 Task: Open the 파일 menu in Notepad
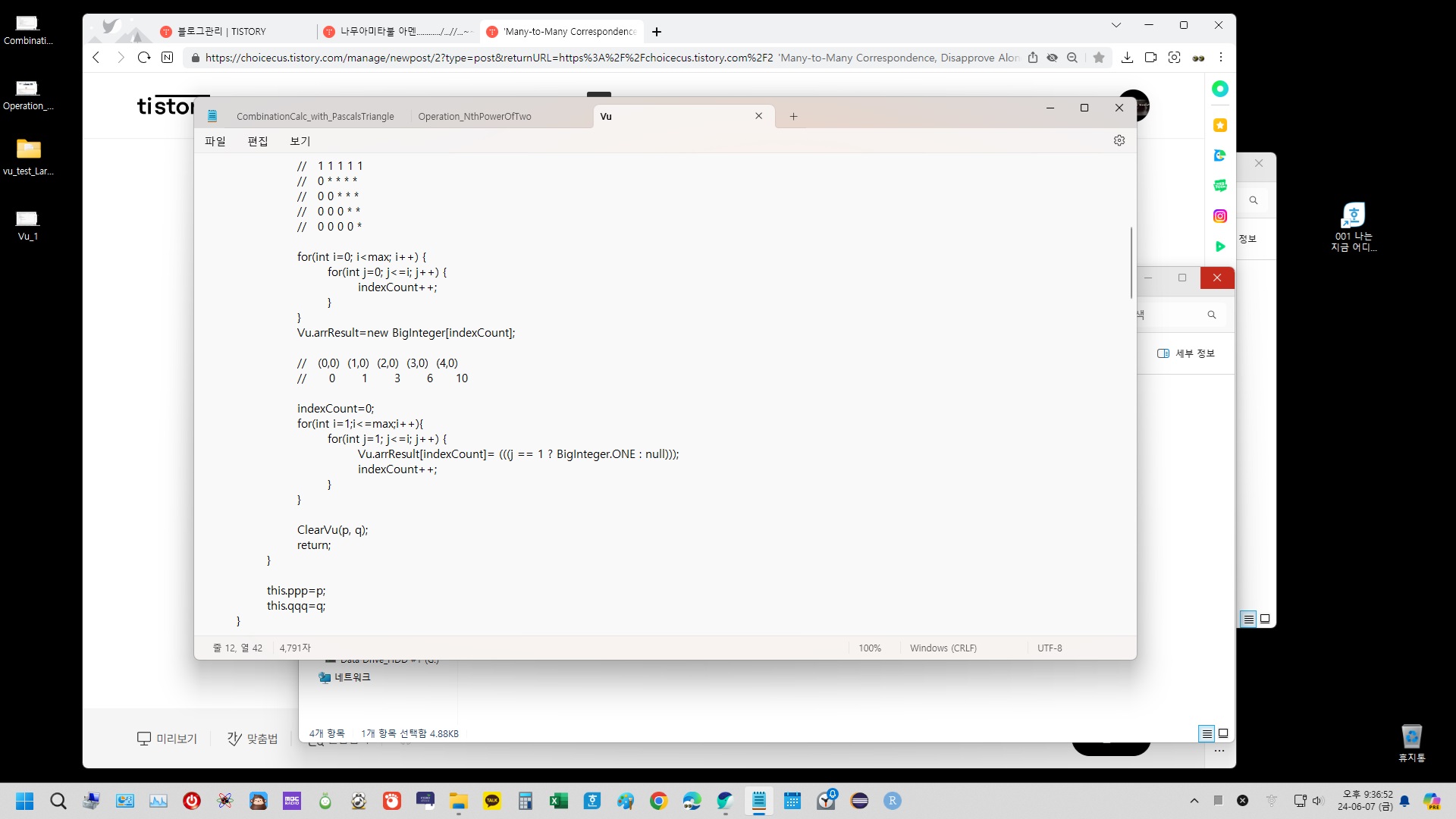click(x=215, y=141)
